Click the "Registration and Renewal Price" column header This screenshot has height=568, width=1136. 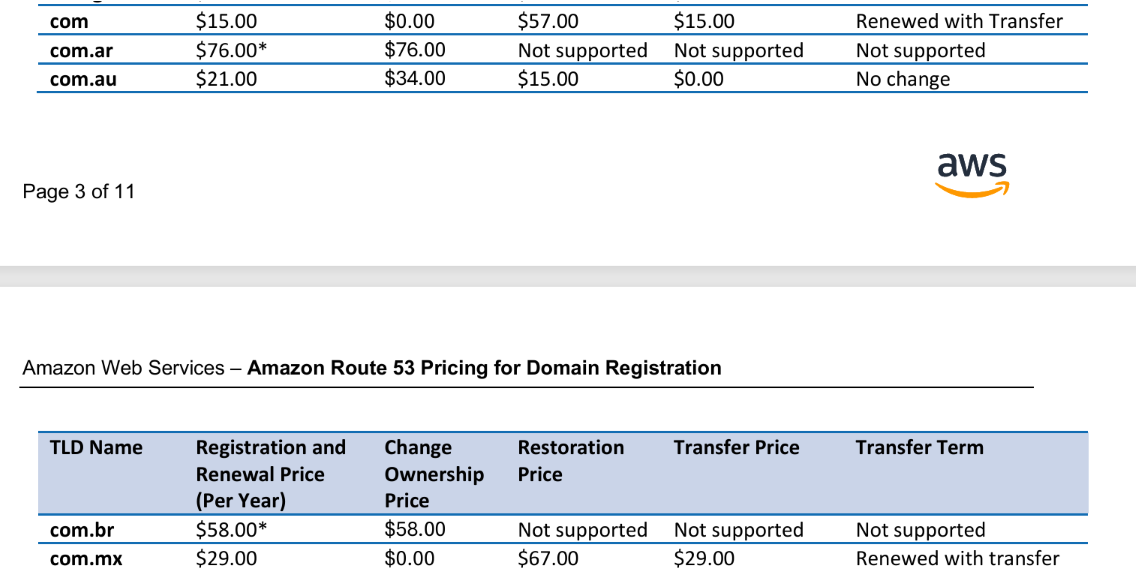(270, 473)
